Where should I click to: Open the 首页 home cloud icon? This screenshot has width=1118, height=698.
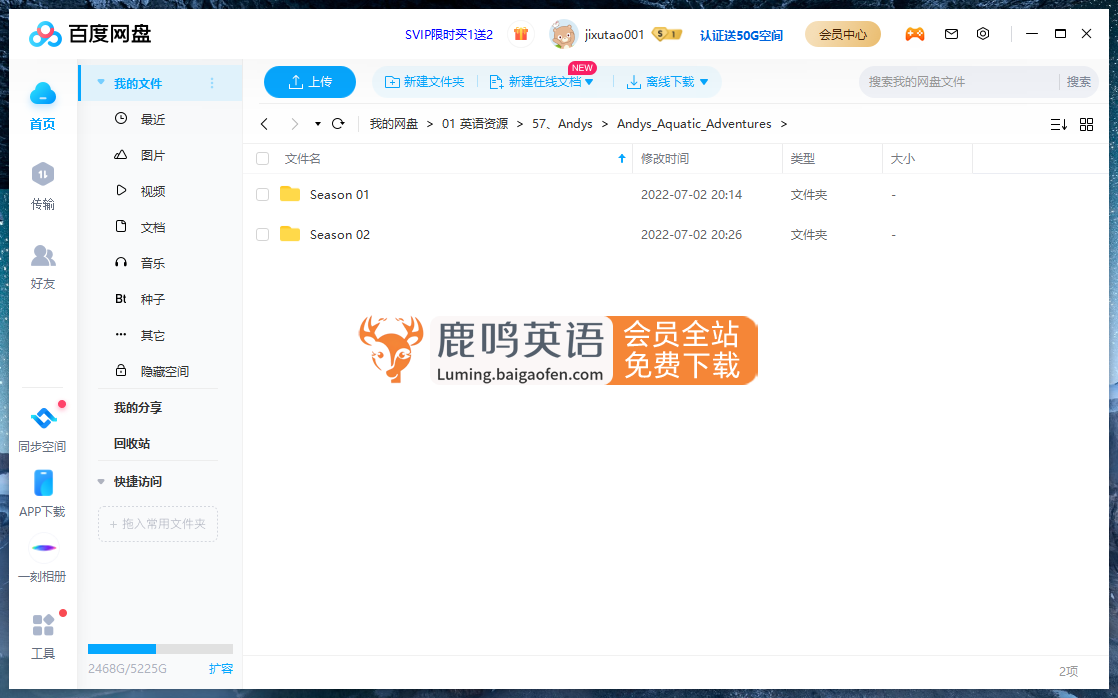click(43, 94)
